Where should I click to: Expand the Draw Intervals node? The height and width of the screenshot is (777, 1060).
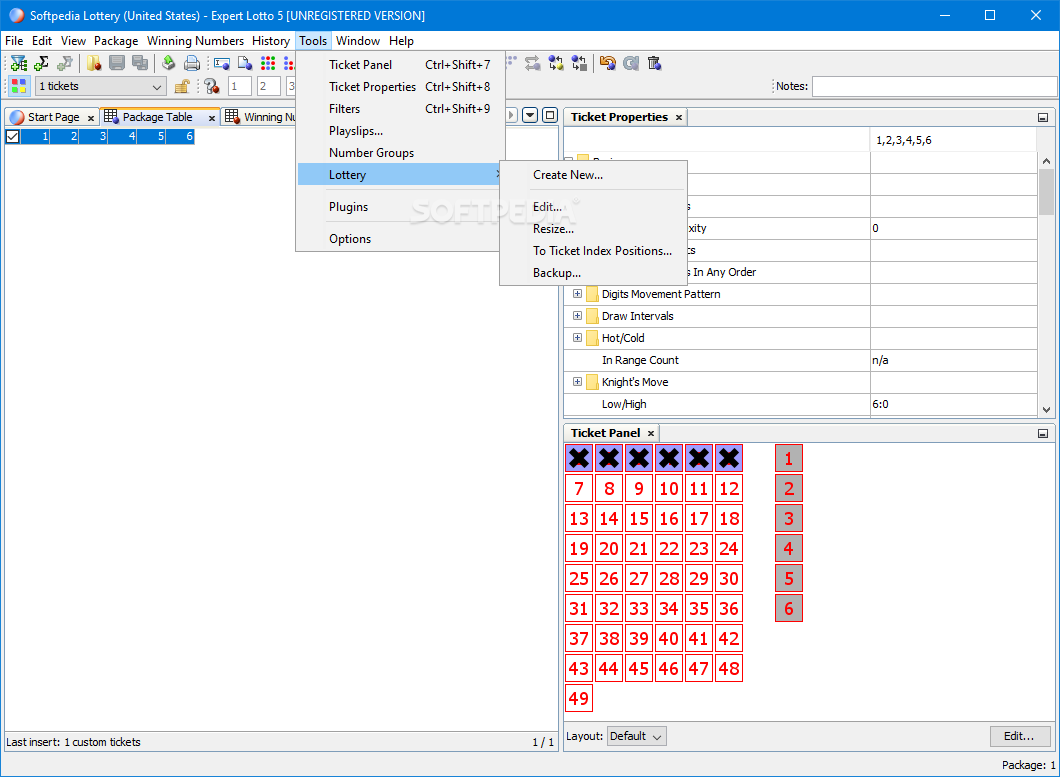pyautogui.click(x=577, y=316)
